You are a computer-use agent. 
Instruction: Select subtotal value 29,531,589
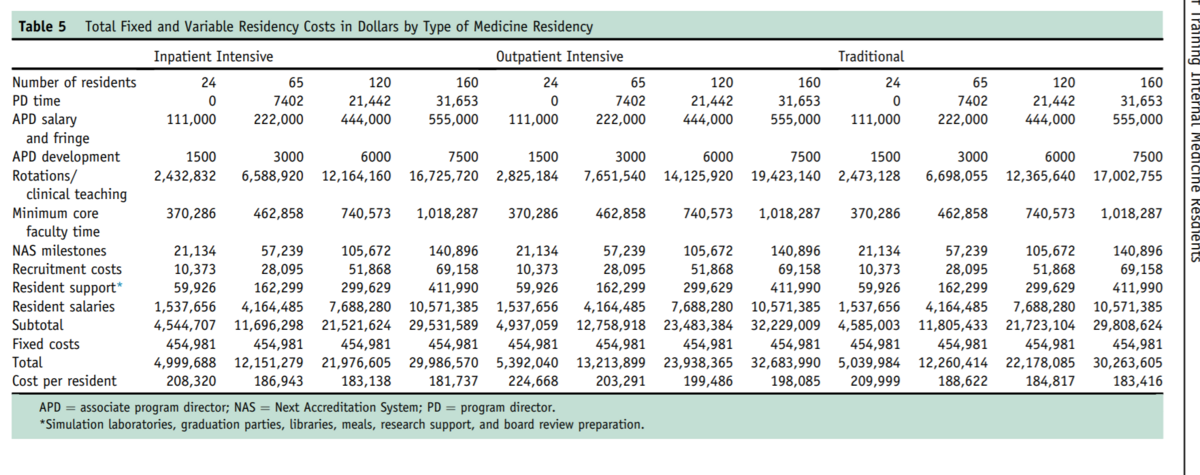click(443, 325)
